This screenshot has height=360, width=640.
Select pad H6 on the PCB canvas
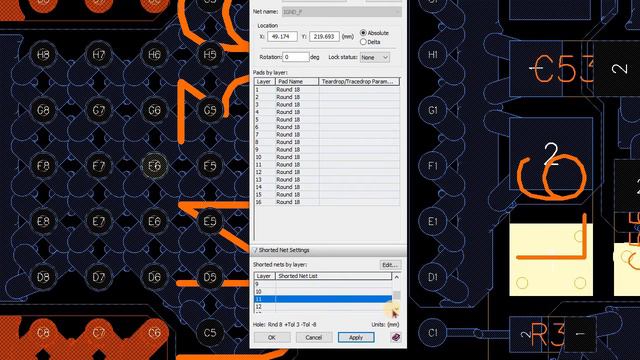pyautogui.click(x=154, y=55)
